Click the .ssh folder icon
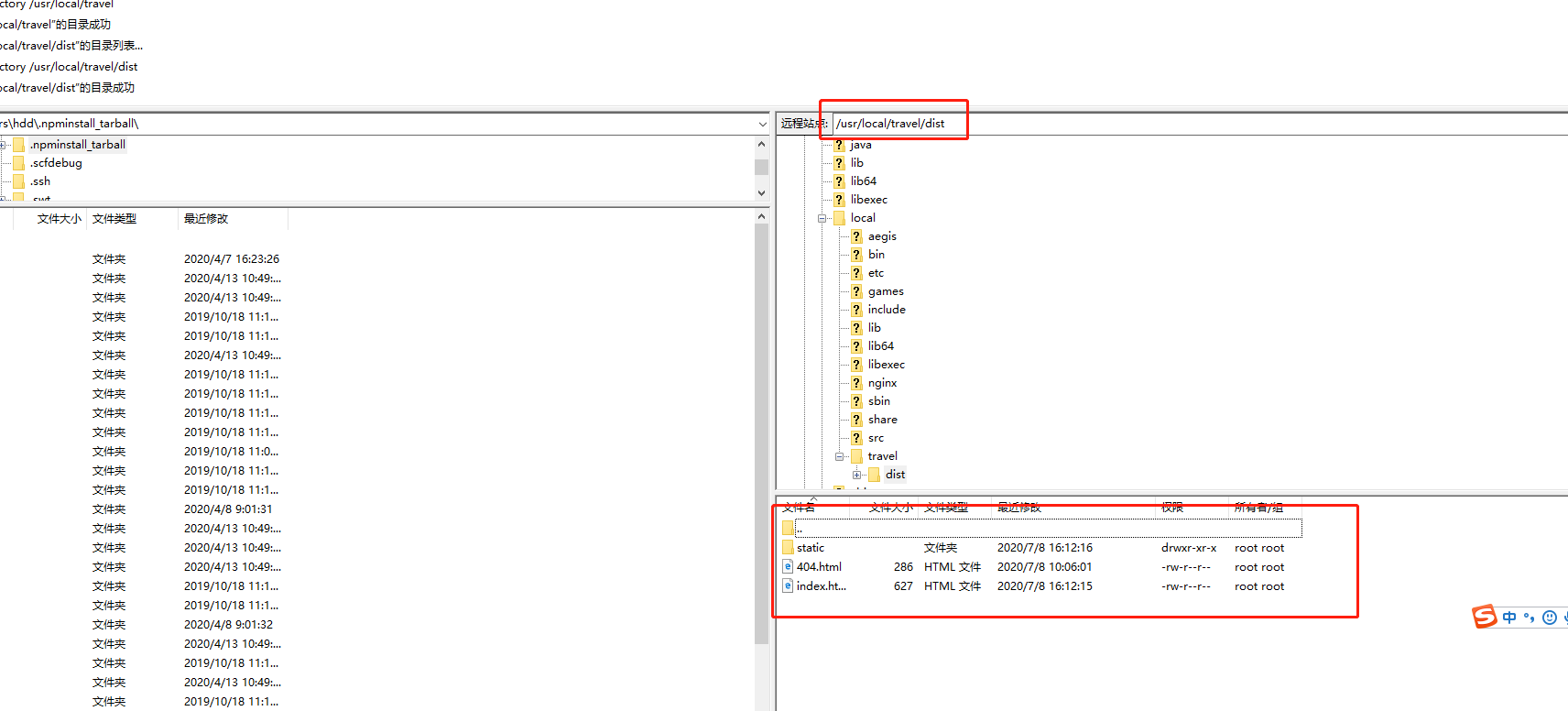 pyautogui.click(x=18, y=181)
